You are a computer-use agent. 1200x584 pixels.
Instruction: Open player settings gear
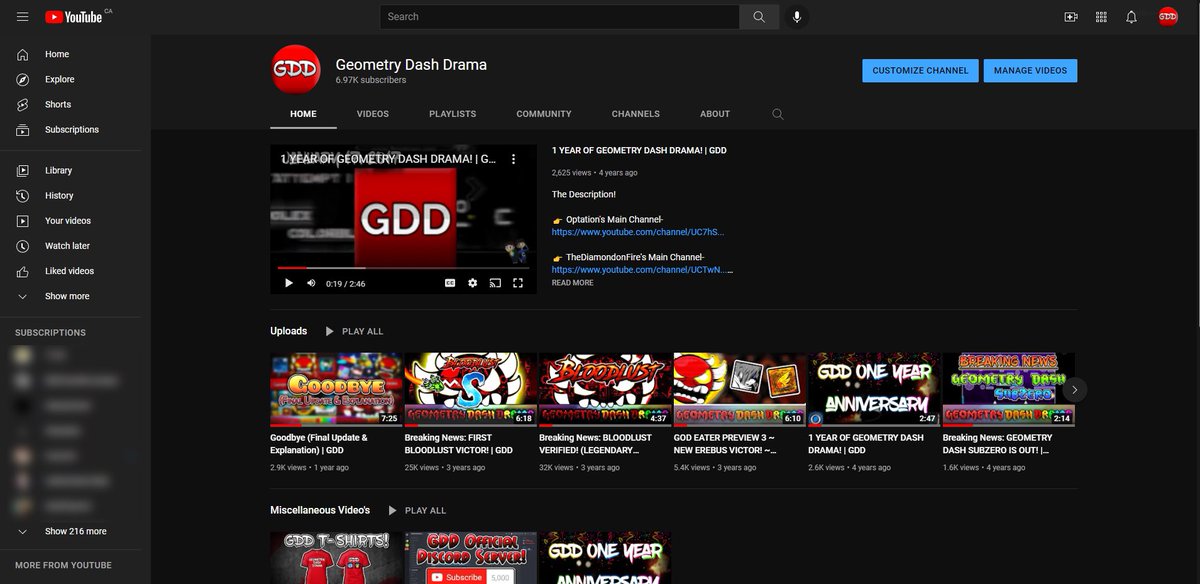(473, 283)
